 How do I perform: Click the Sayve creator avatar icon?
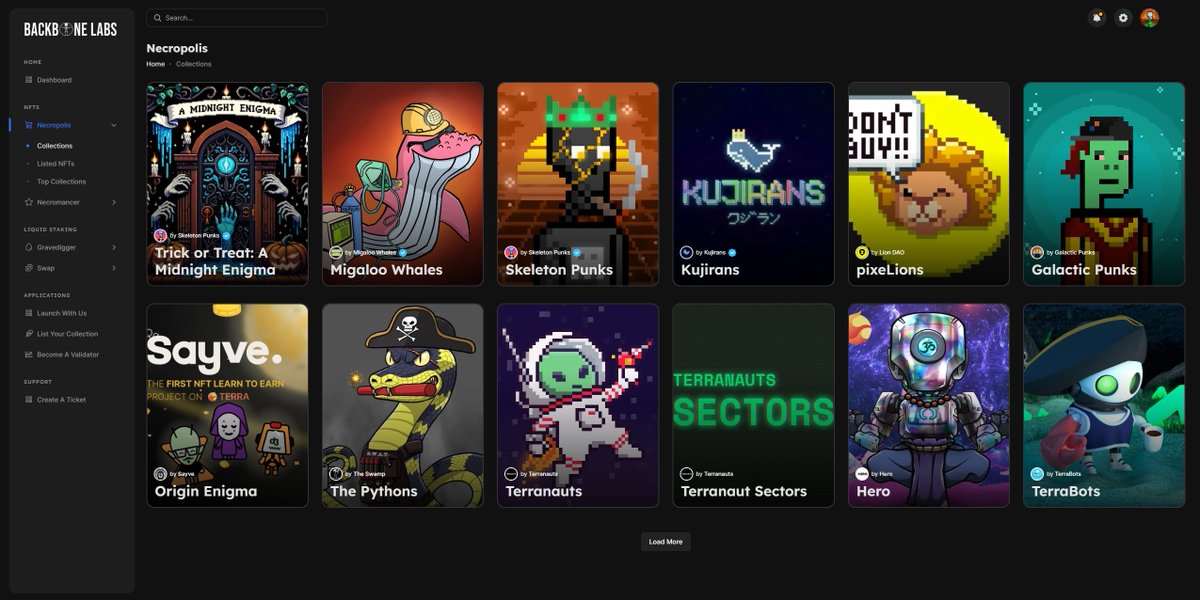coord(160,474)
